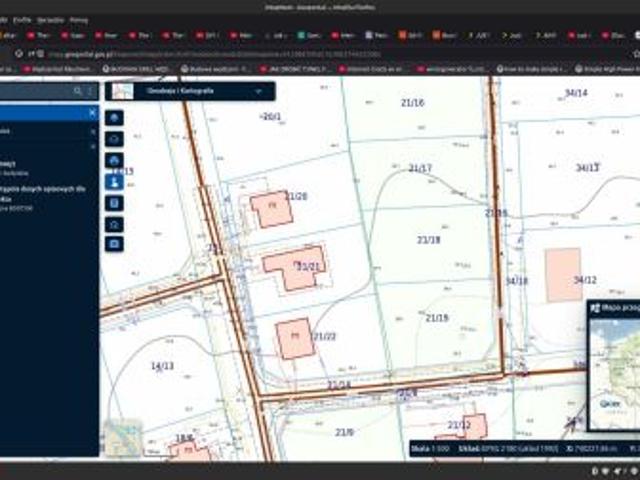Click parcel label 21/18 on the map
The image size is (640, 480).
(x=428, y=240)
